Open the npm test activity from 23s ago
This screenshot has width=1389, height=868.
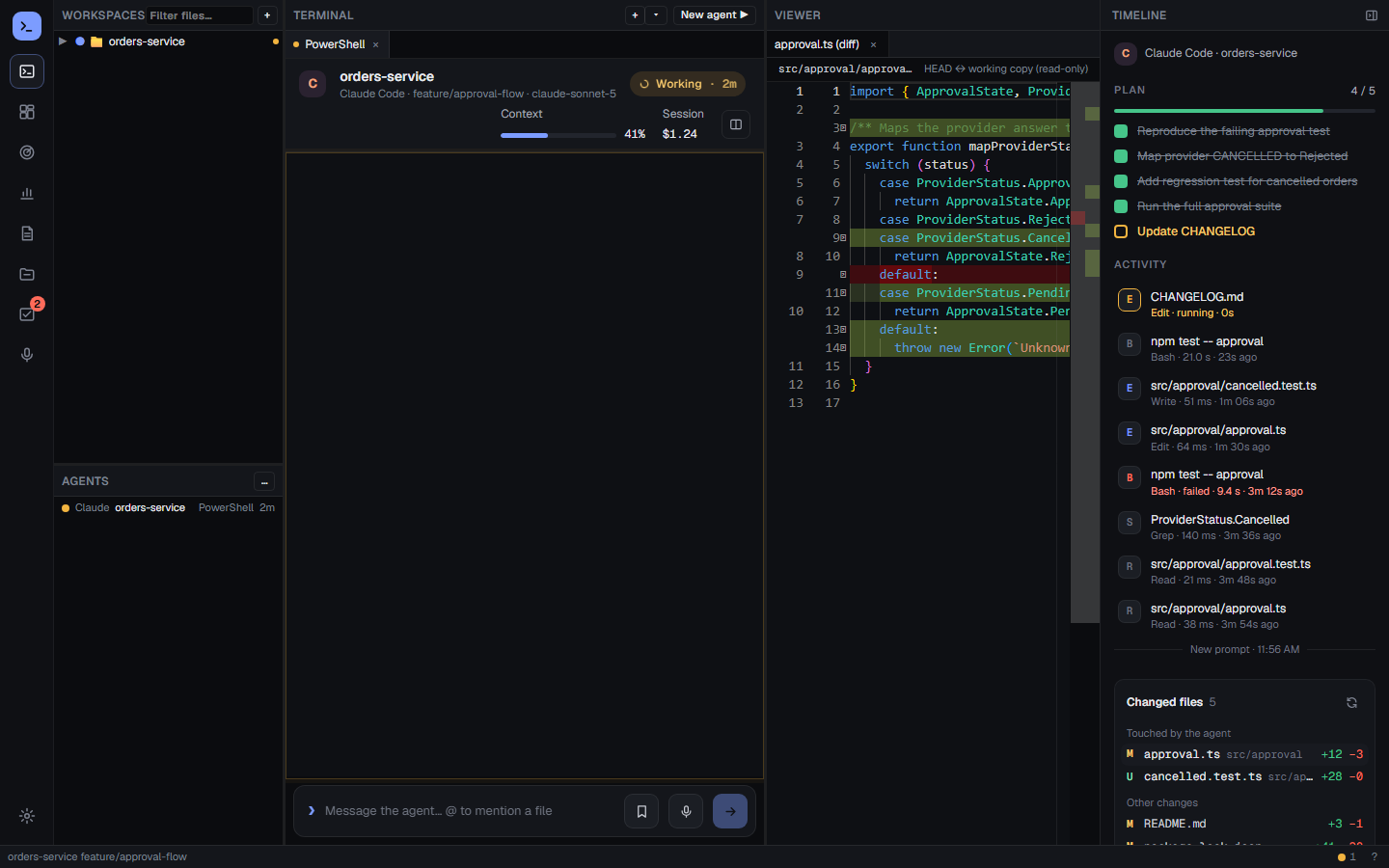(1244, 348)
